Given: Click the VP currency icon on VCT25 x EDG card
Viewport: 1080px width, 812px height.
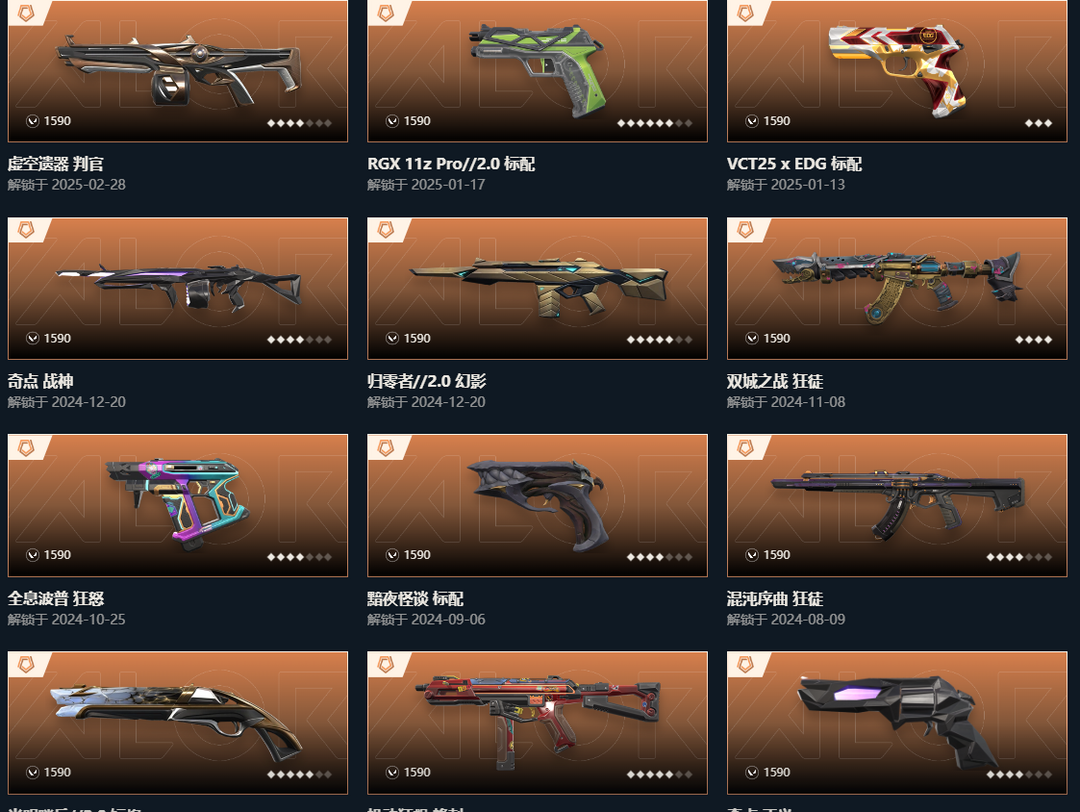Looking at the screenshot, I should click(x=752, y=121).
